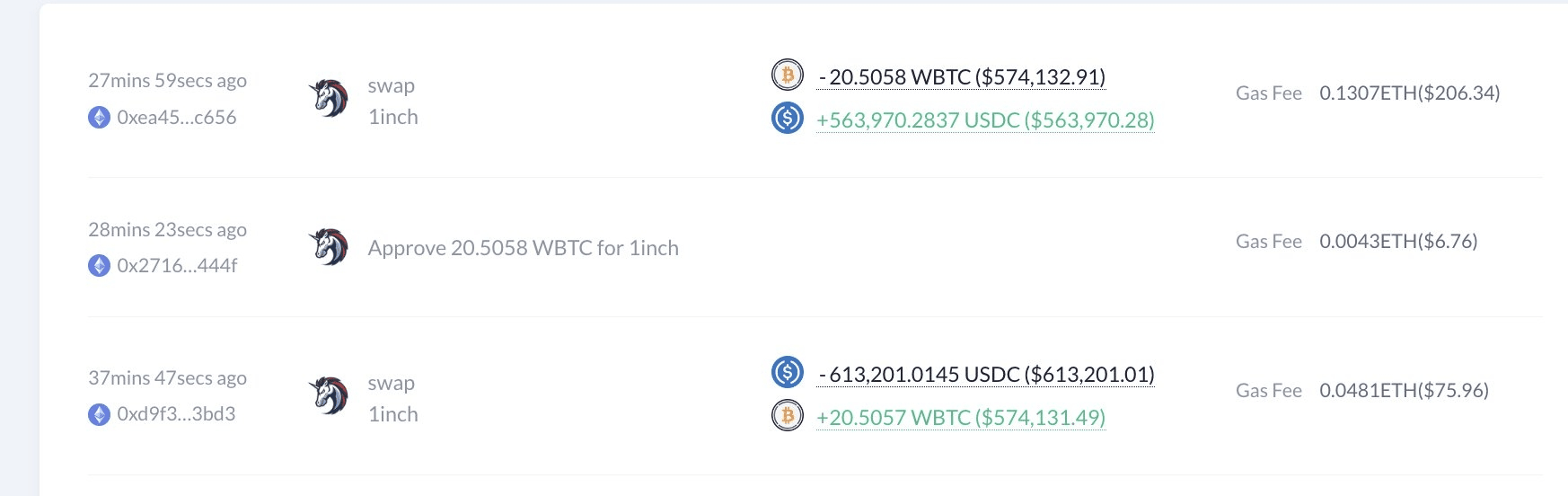
Task: Click the WBTC coin icon next to -20.5058 WBTC
Action: (x=788, y=75)
